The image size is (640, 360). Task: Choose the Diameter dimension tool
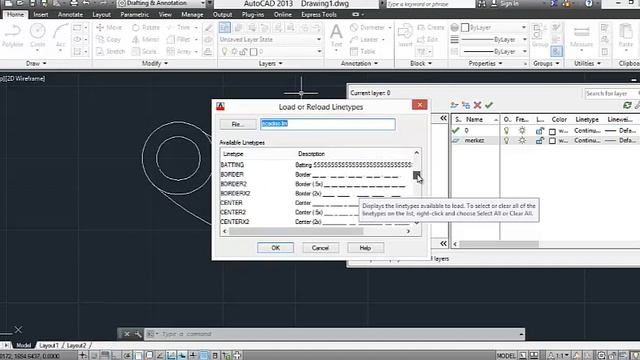point(368,27)
